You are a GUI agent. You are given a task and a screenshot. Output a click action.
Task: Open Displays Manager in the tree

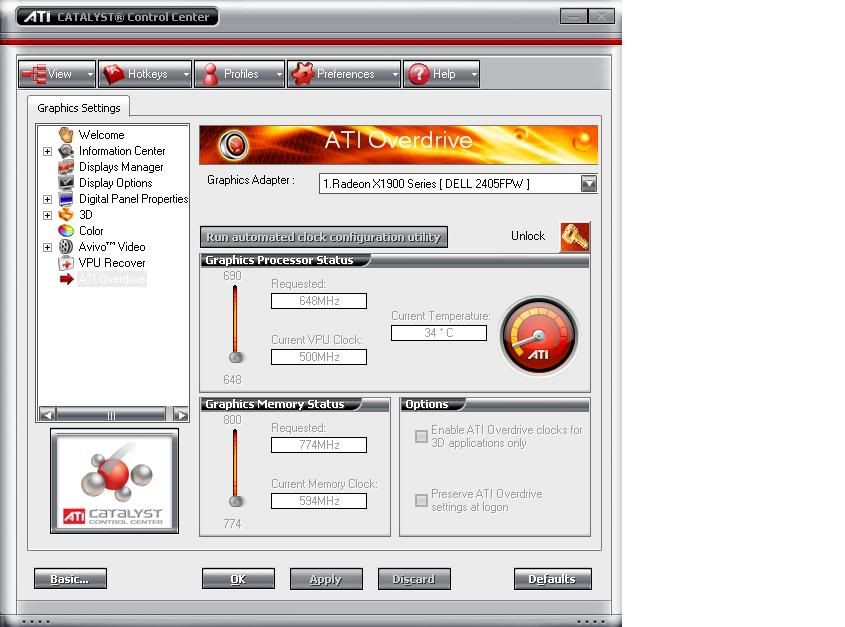click(x=121, y=167)
